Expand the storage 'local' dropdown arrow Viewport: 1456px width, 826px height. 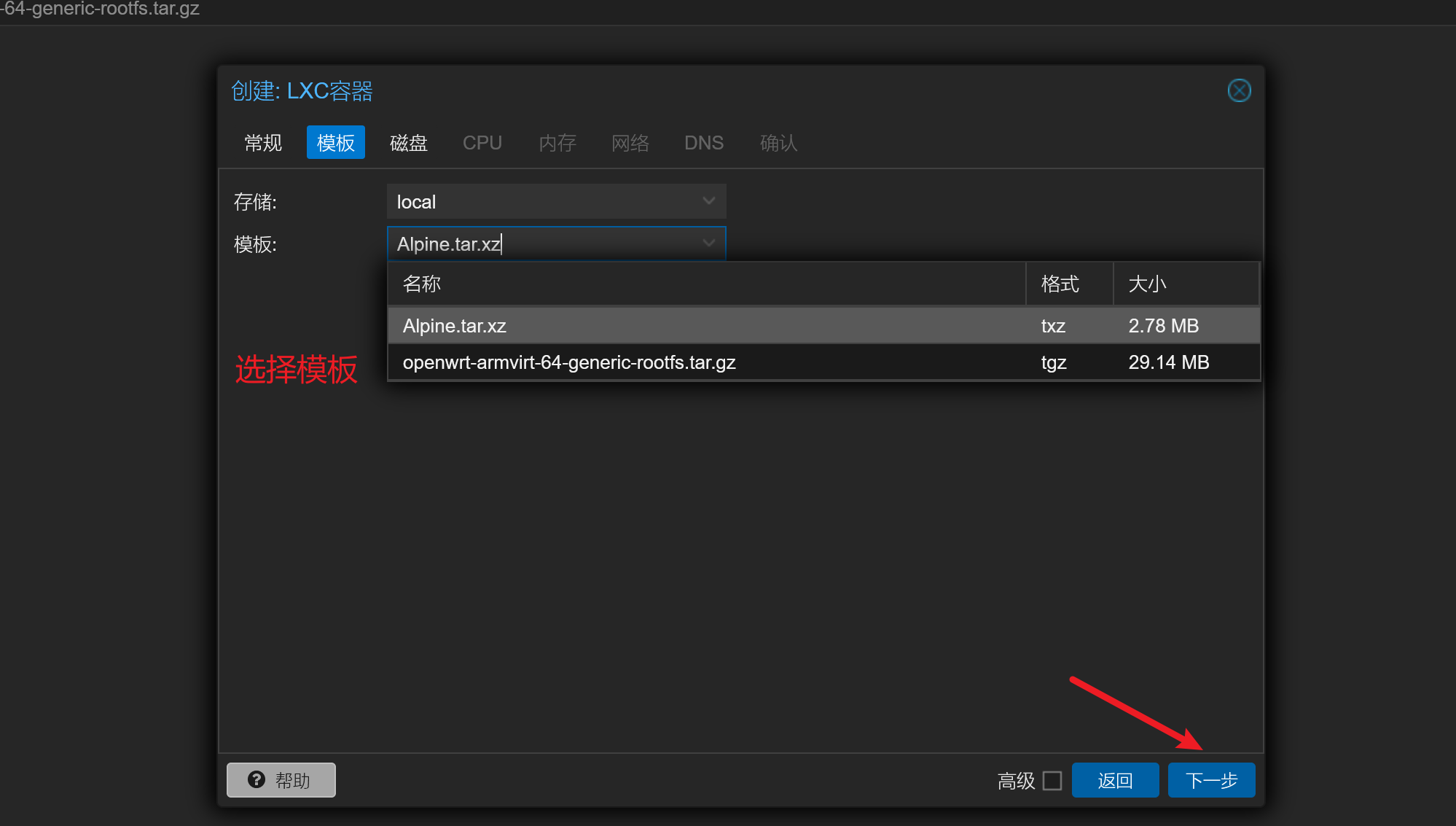point(708,201)
